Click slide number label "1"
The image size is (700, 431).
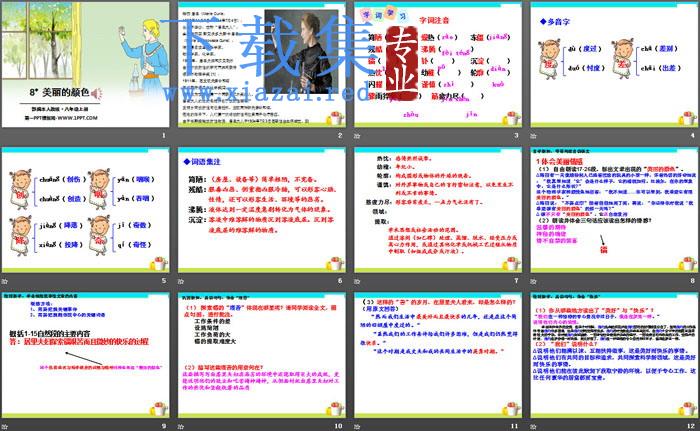(x=164, y=135)
